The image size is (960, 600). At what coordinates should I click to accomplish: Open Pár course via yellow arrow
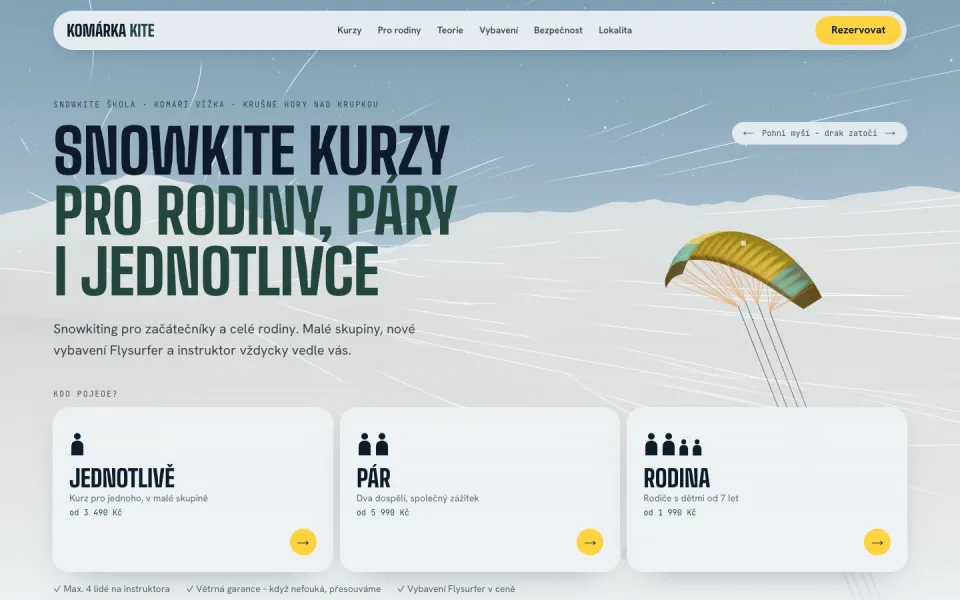[590, 542]
